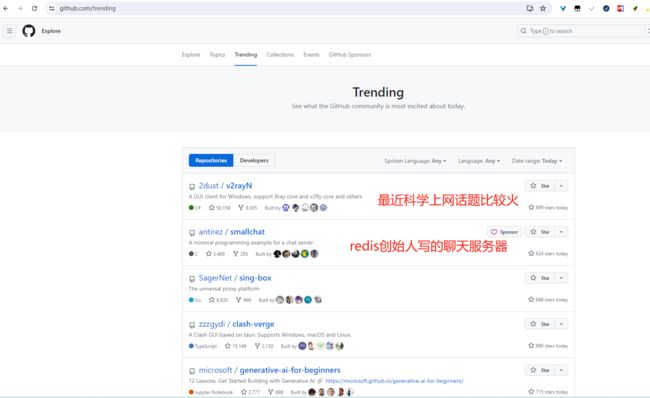
Task: Open the zzzgydi / clash-verge repository
Action: coord(236,324)
